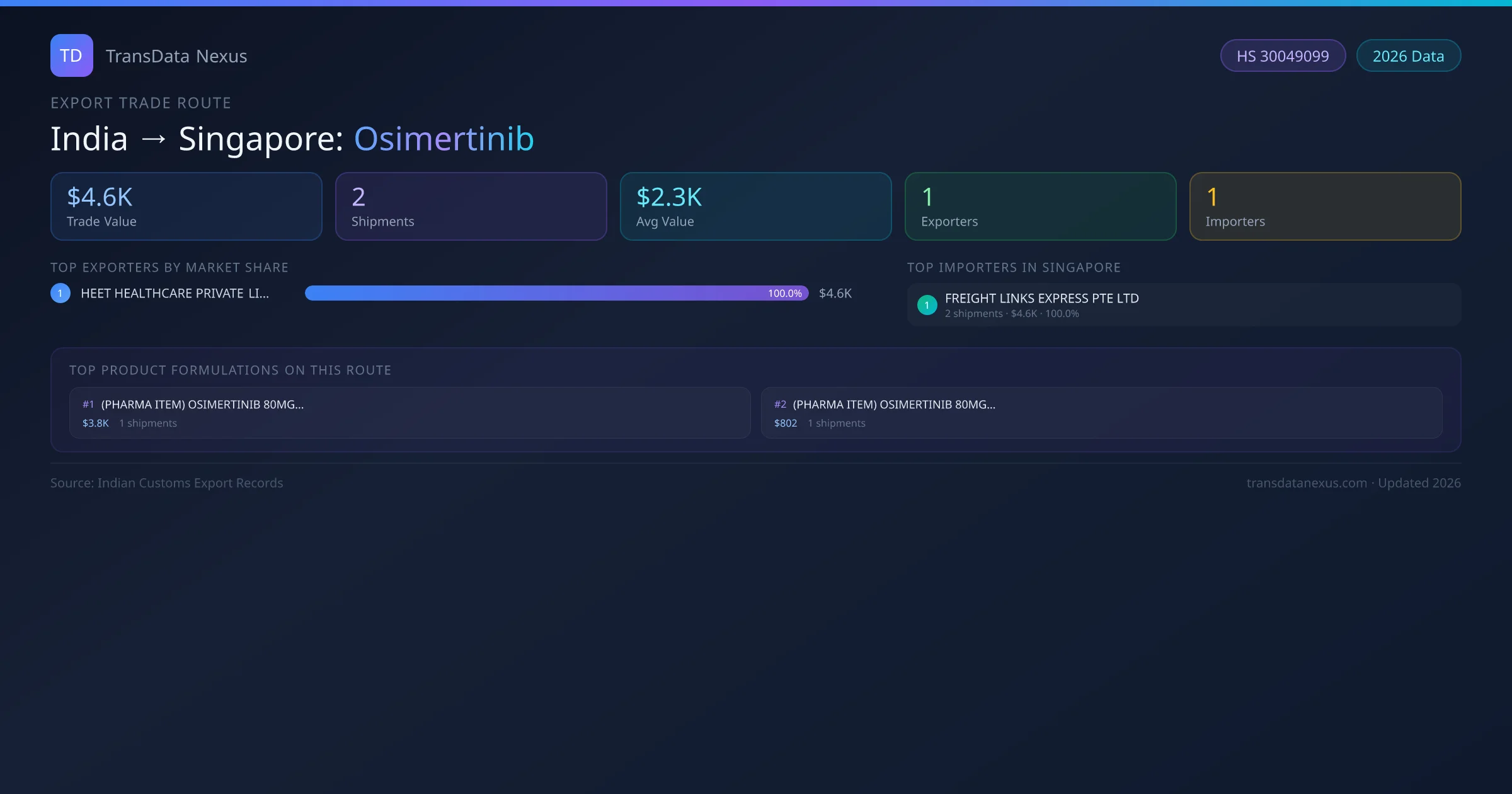Select formulation #2 Osimertinib 80MG card
The width and height of the screenshot is (1512, 794).
tap(1101, 413)
